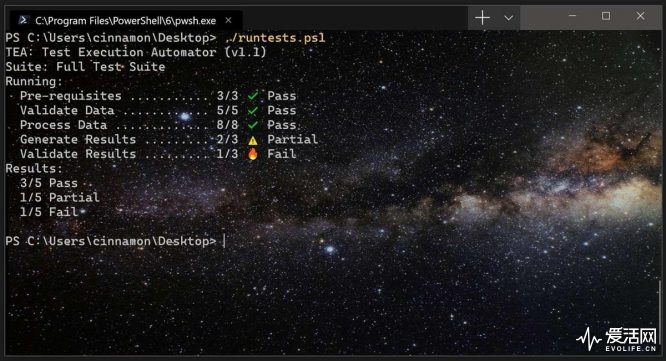Click the 8/8 count value

[227, 125]
